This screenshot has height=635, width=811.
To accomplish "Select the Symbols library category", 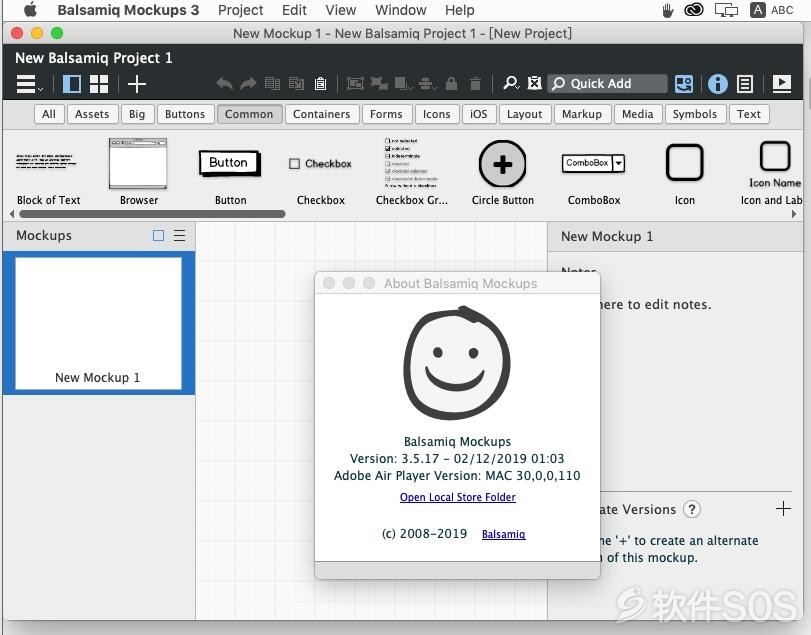I will click(695, 114).
